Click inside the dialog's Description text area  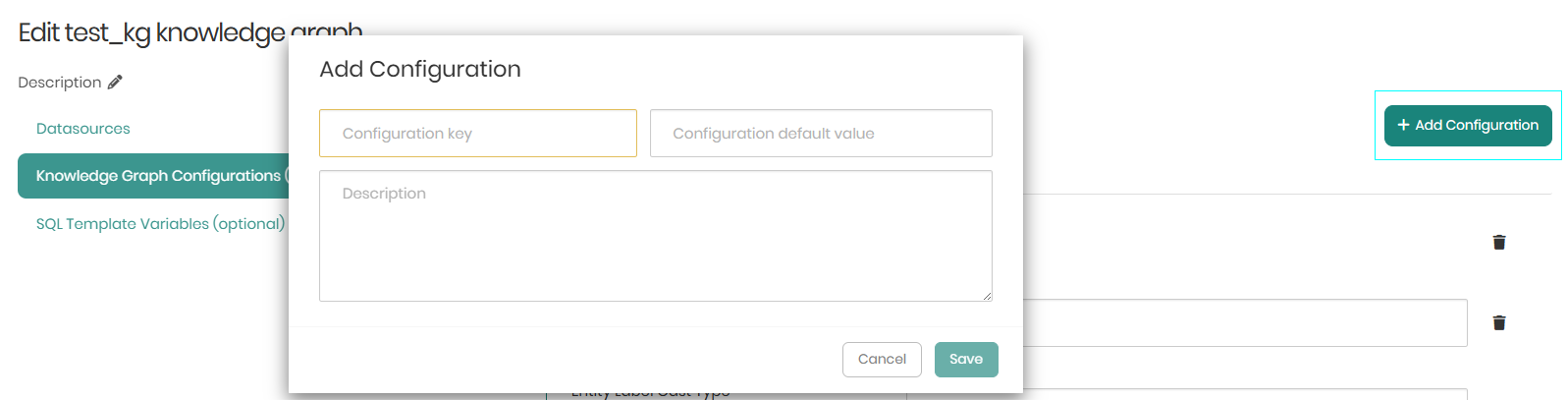point(655,236)
